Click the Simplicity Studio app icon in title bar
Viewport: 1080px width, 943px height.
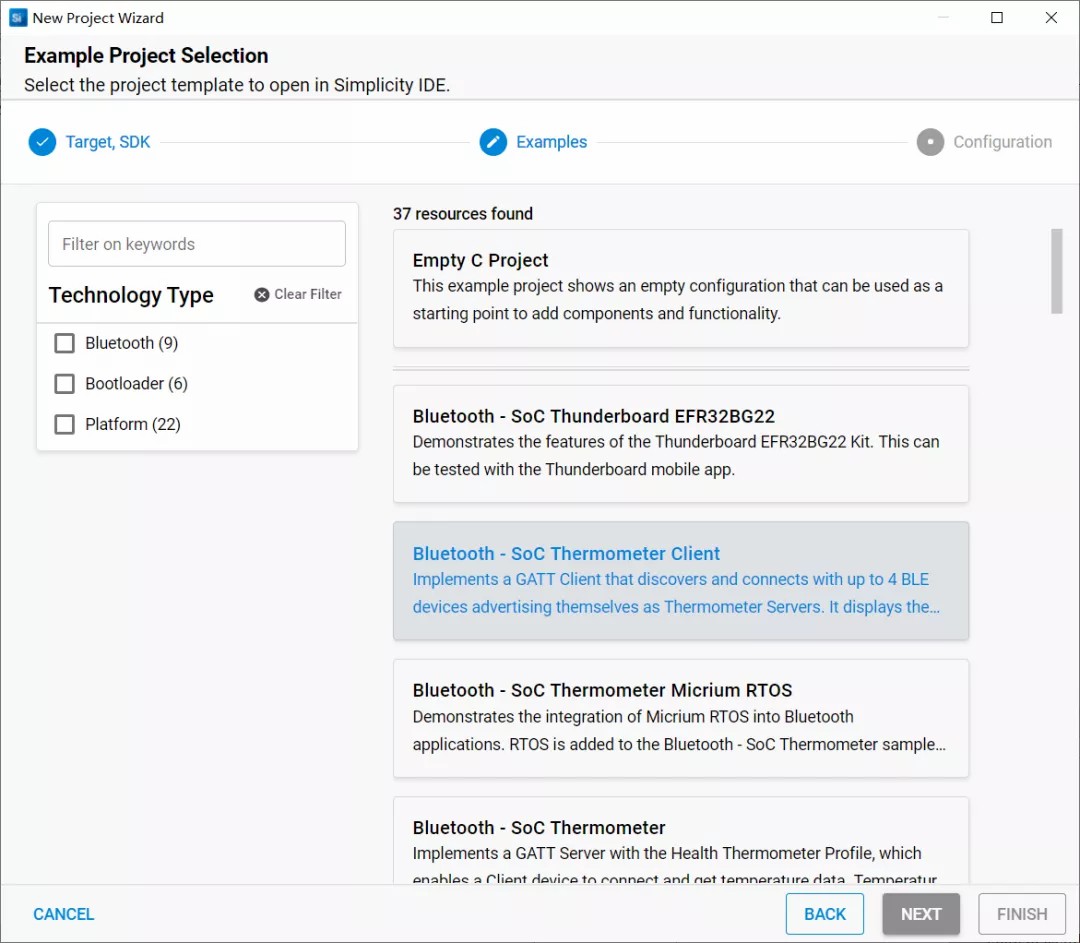[18, 18]
